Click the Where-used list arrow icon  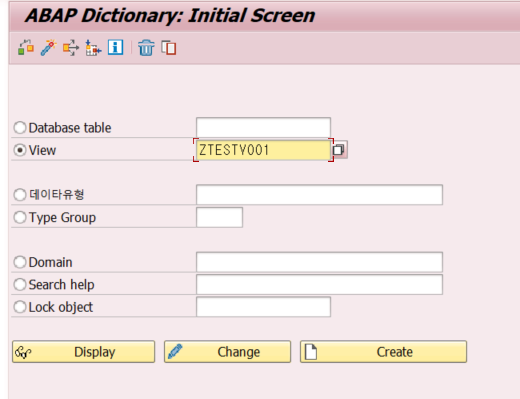(71, 47)
